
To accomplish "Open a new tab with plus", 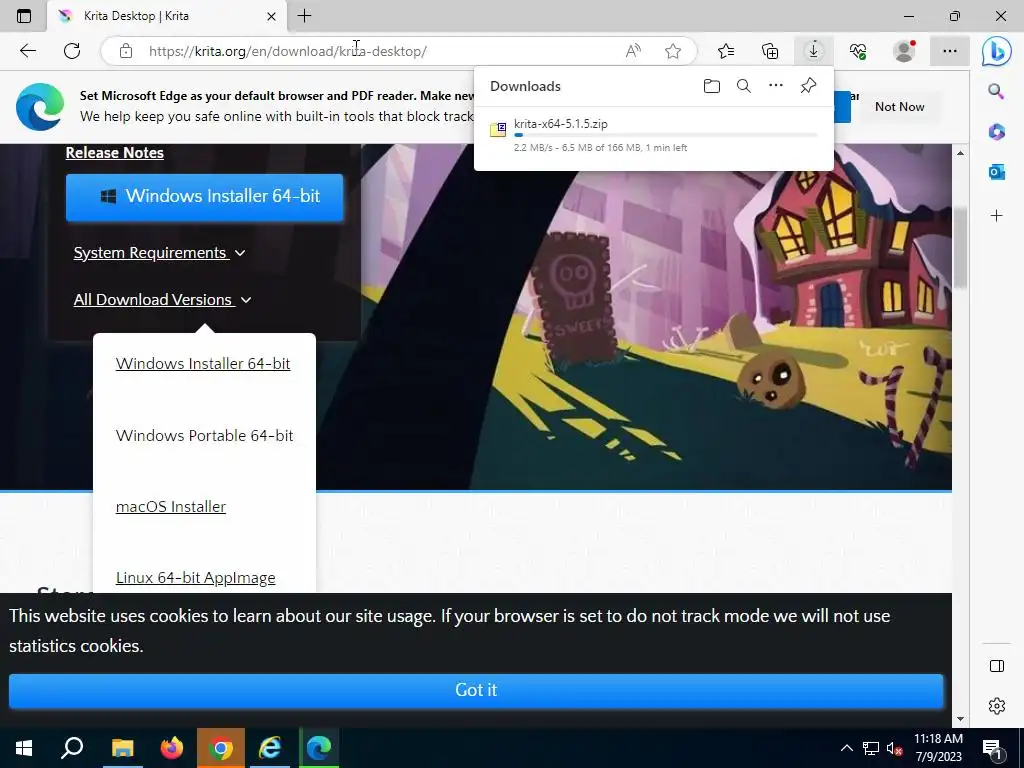I will tap(304, 16).
